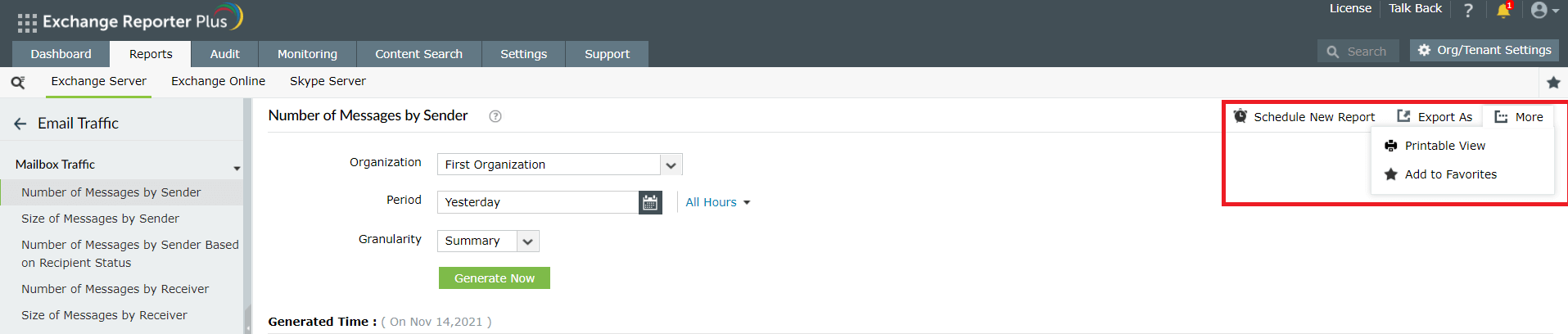Open the Exchange Online tab
The height and width of the screenshot is (334, 1568).
[x=218, y=81]
